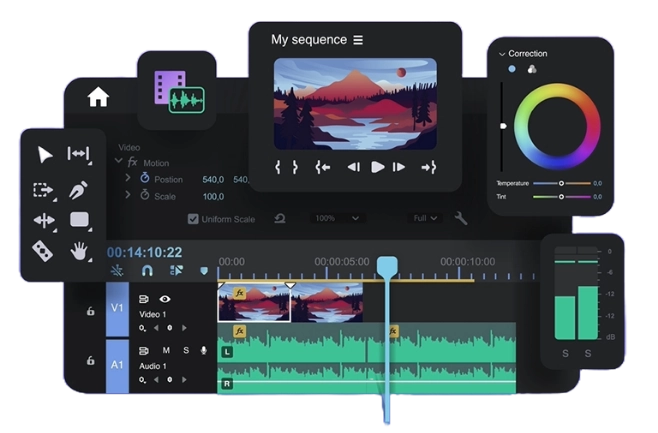
Task: Collapse the Motion effect section
Action: [119, 161]
